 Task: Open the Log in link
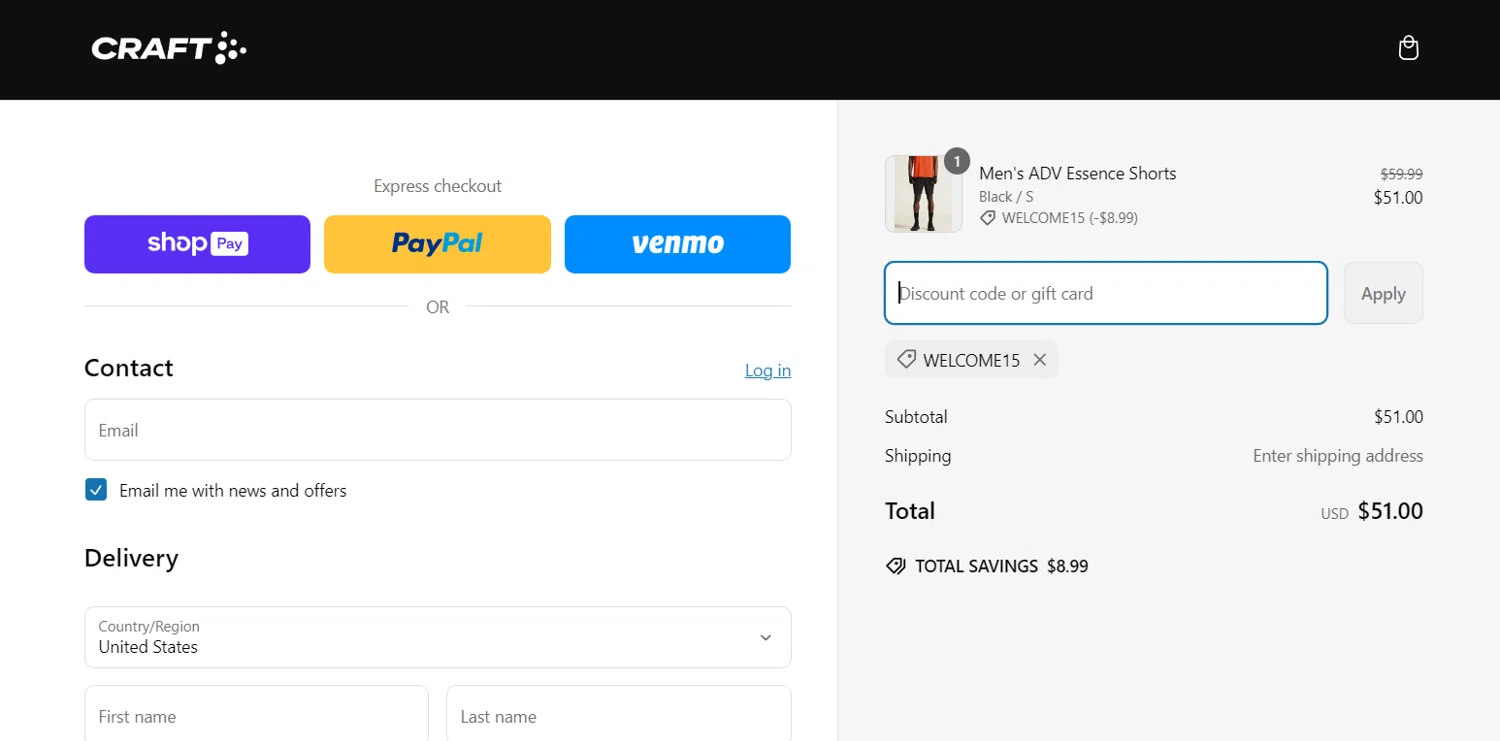point(768,370)
